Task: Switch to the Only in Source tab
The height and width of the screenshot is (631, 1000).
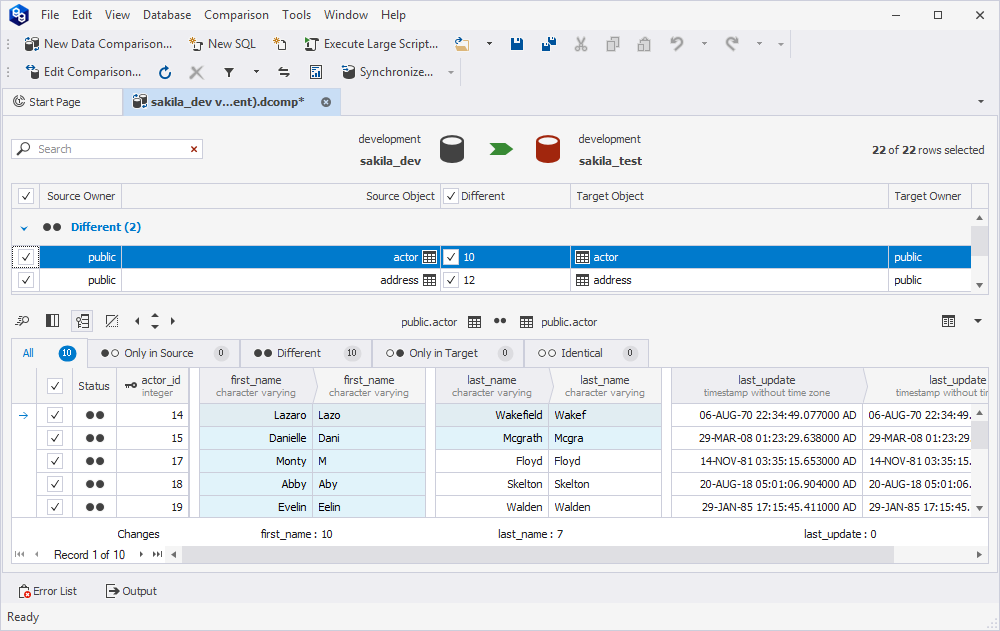Action: (158, 353)
